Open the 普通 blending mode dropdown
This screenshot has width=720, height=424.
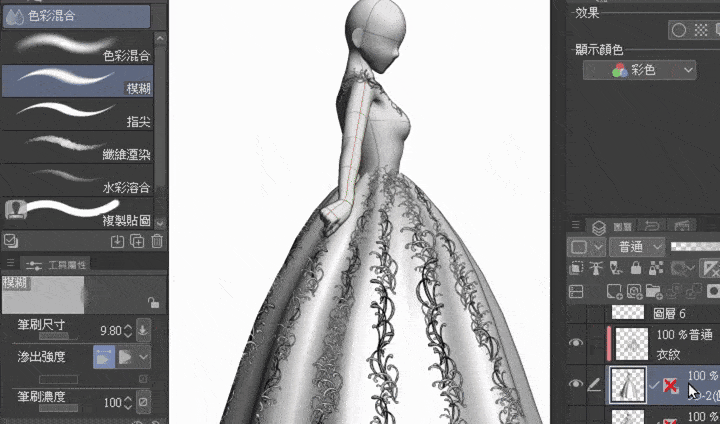(x=637, y=247)
